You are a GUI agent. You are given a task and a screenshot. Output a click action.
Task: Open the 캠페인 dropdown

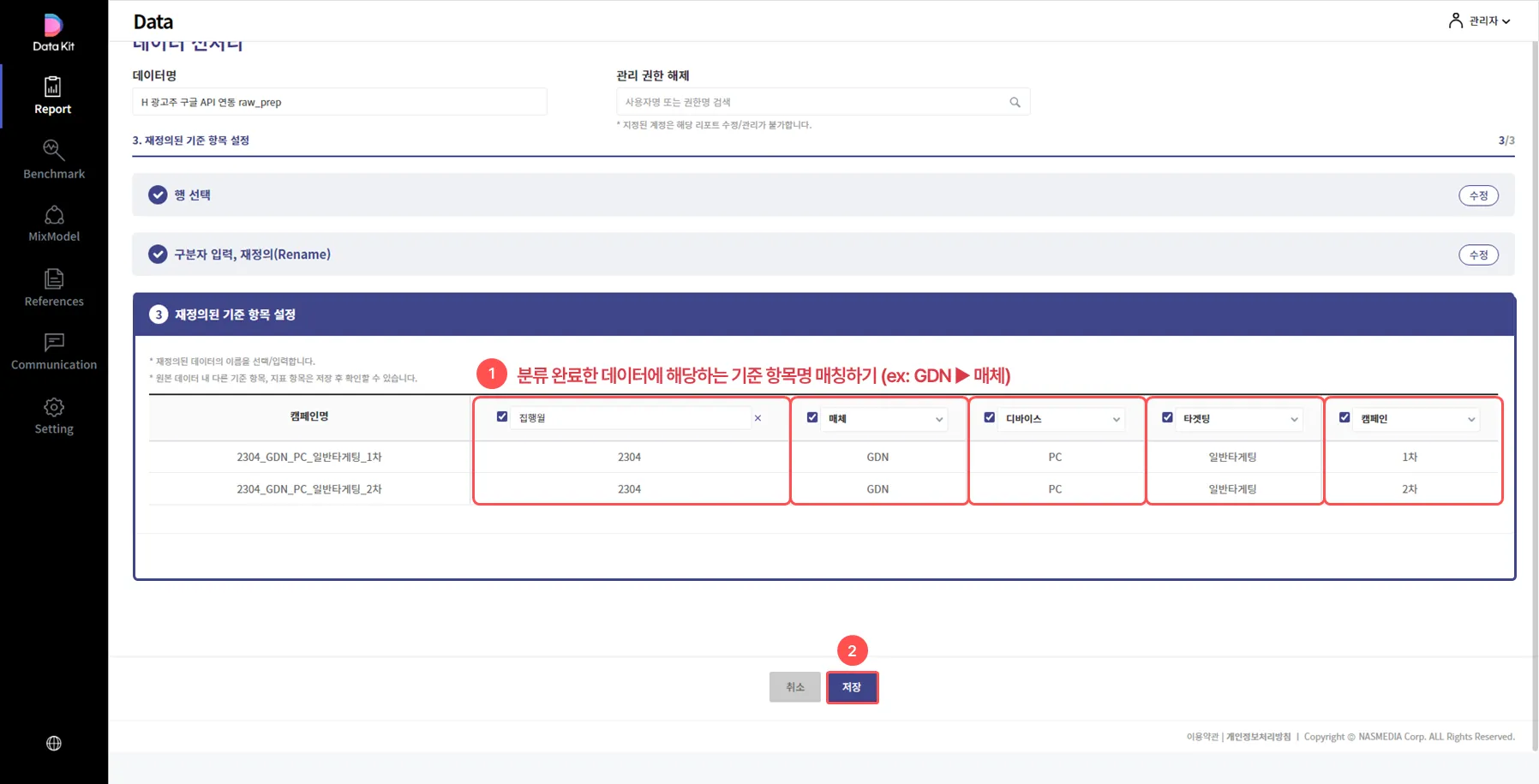coord(1417,419)
